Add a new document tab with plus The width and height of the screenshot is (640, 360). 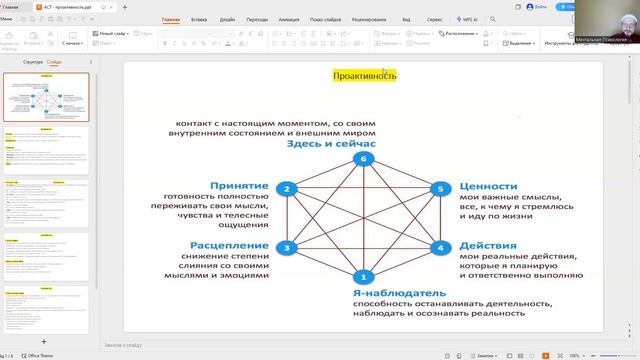click(125, 7)
